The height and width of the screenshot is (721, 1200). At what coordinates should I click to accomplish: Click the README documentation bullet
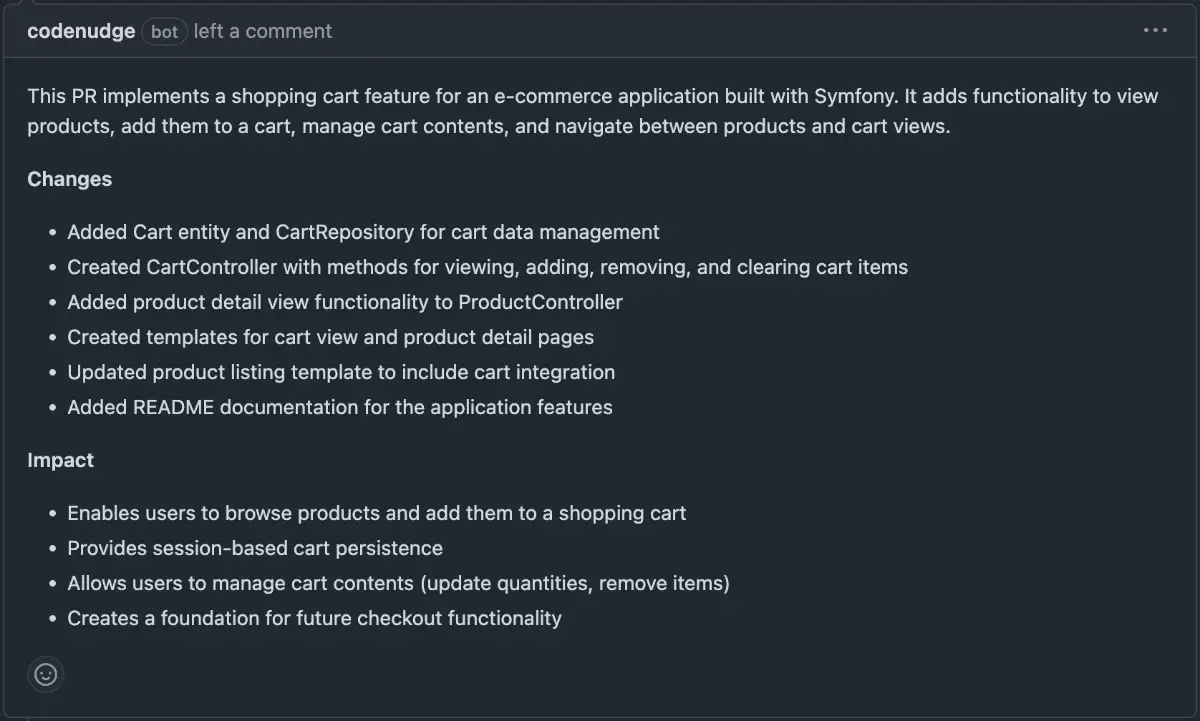[340, 407]
